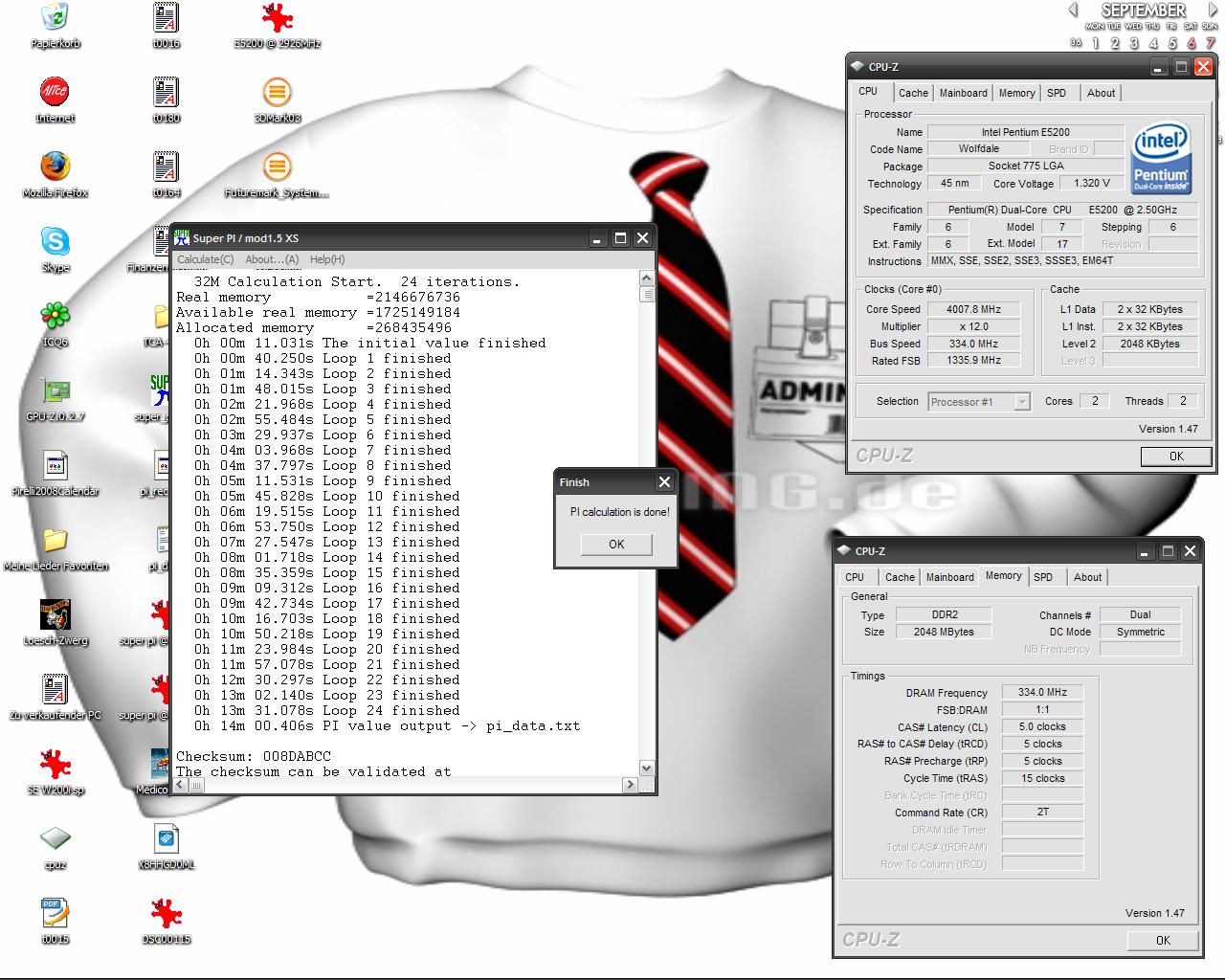The width and height of the screenshot is (1225, 980).
Task: Open Zu verkaufender PC document
Action: [56, 689]
